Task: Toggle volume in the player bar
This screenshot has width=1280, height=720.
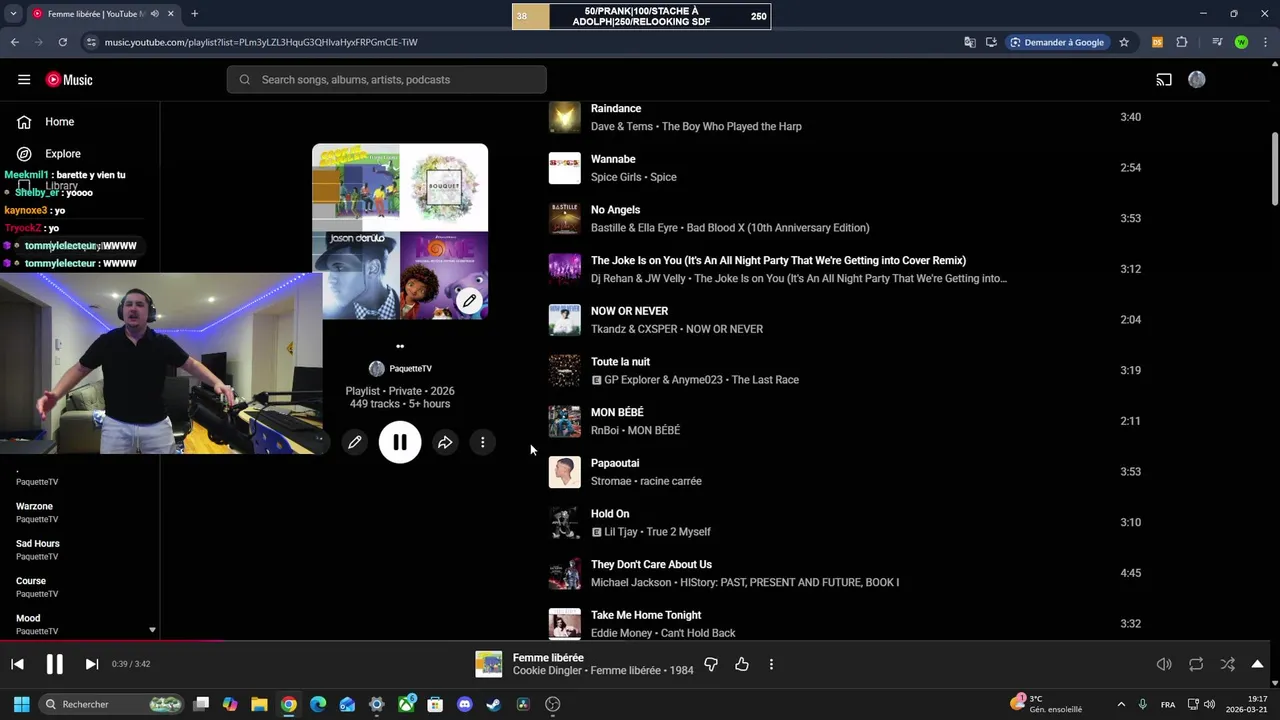Action: (x=1164, y=664)
